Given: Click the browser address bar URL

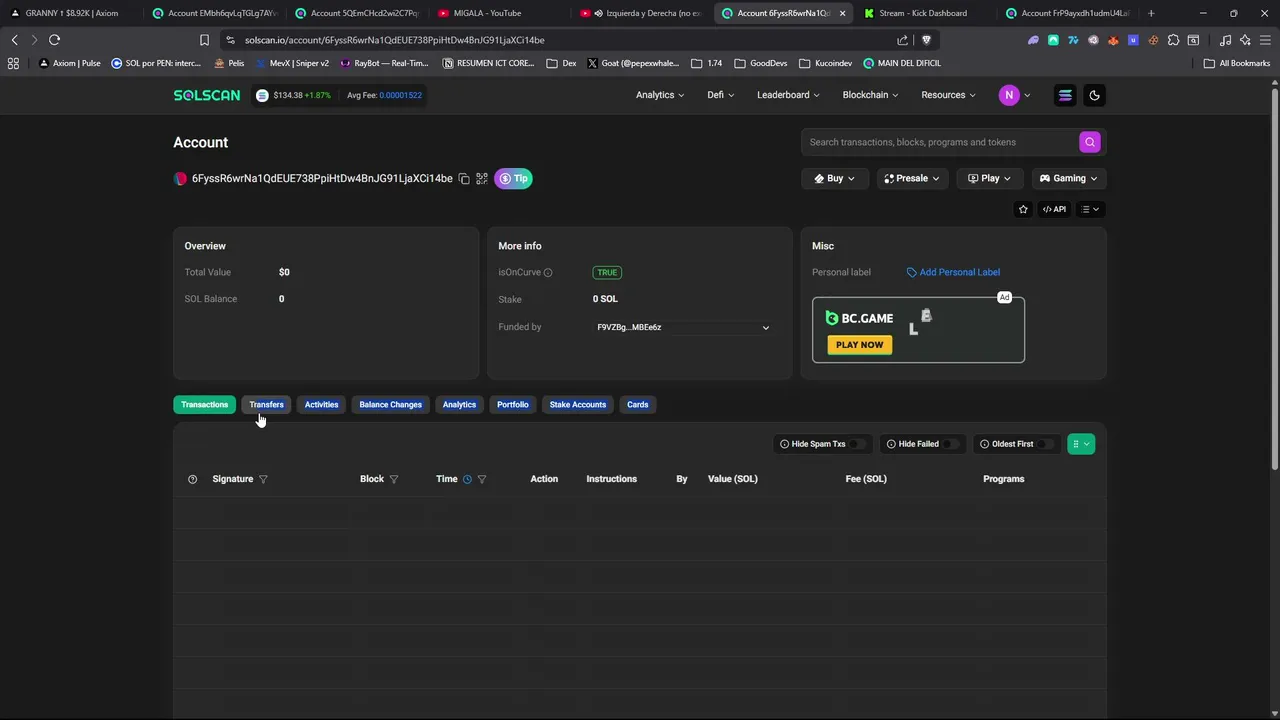Looking at the screenshot, I should pyautogui.click(x=395, y=40).
